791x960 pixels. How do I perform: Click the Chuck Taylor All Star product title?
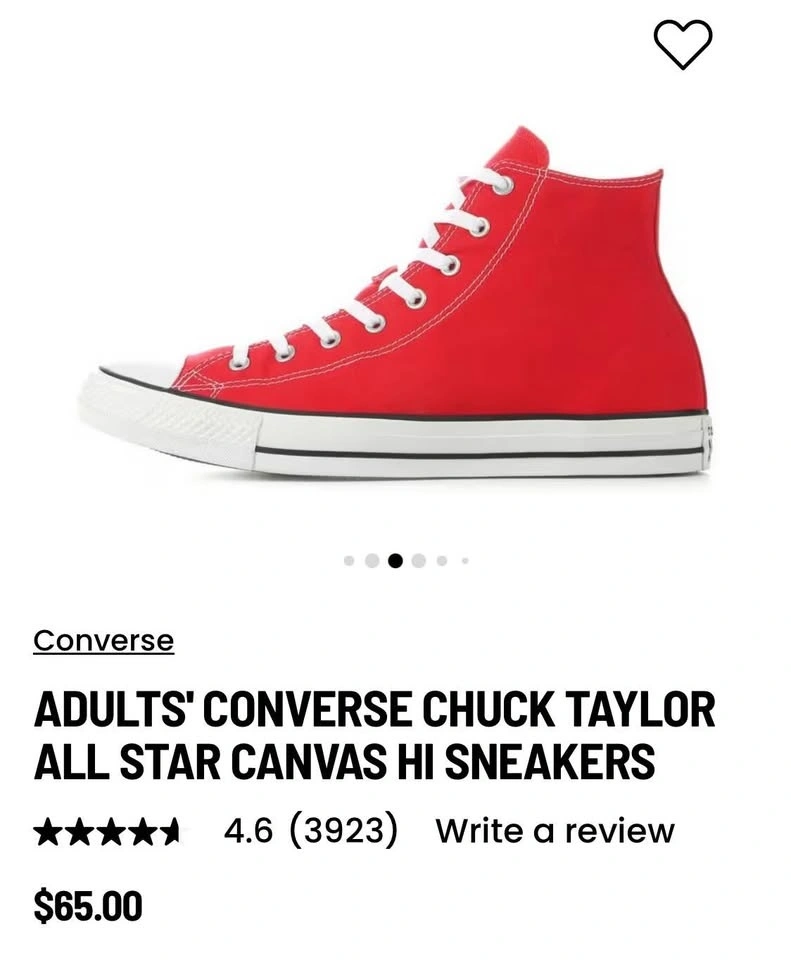click(x=375, y=736)
